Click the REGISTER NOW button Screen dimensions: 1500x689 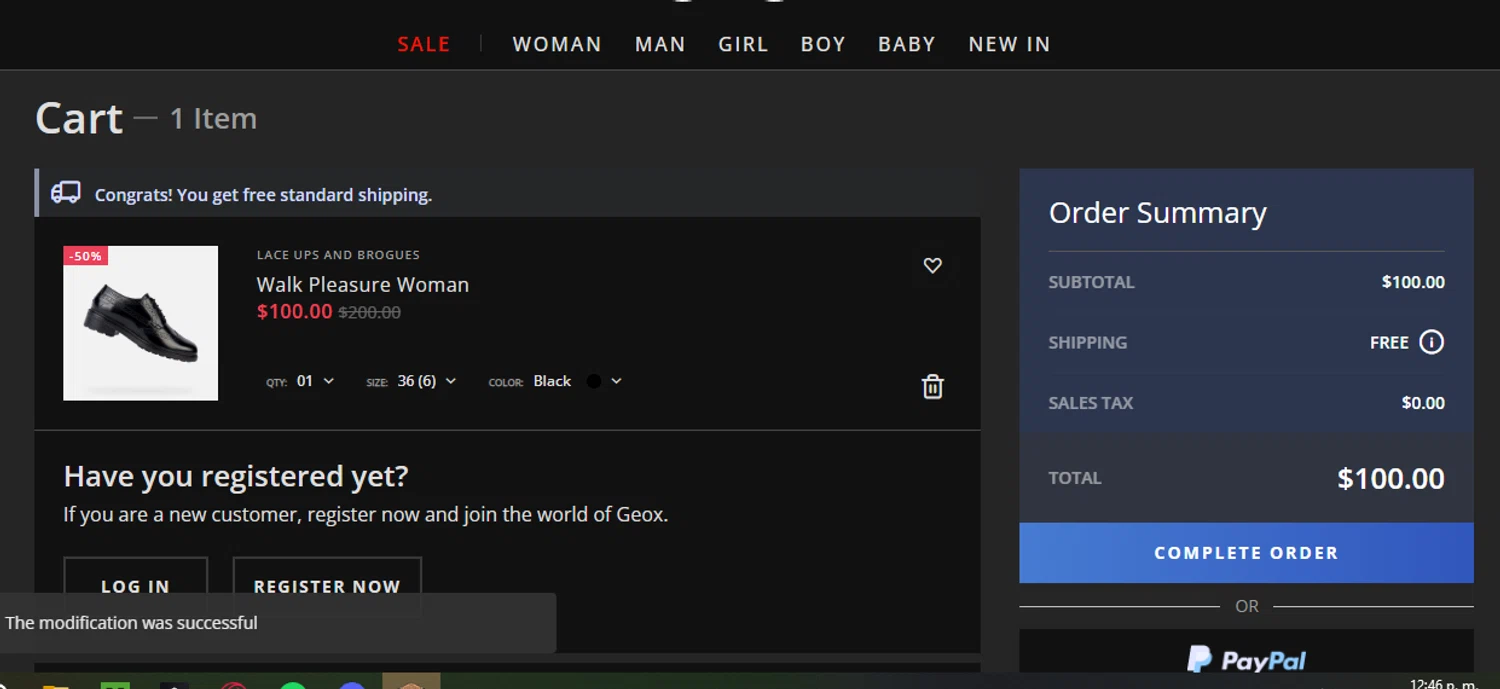327,586
